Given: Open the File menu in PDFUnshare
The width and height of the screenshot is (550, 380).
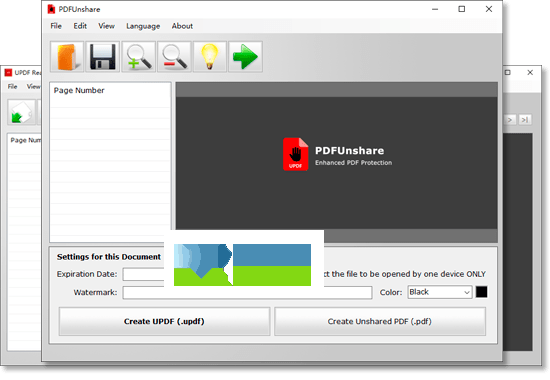Looking at the screenshot, I should point(56,26).
